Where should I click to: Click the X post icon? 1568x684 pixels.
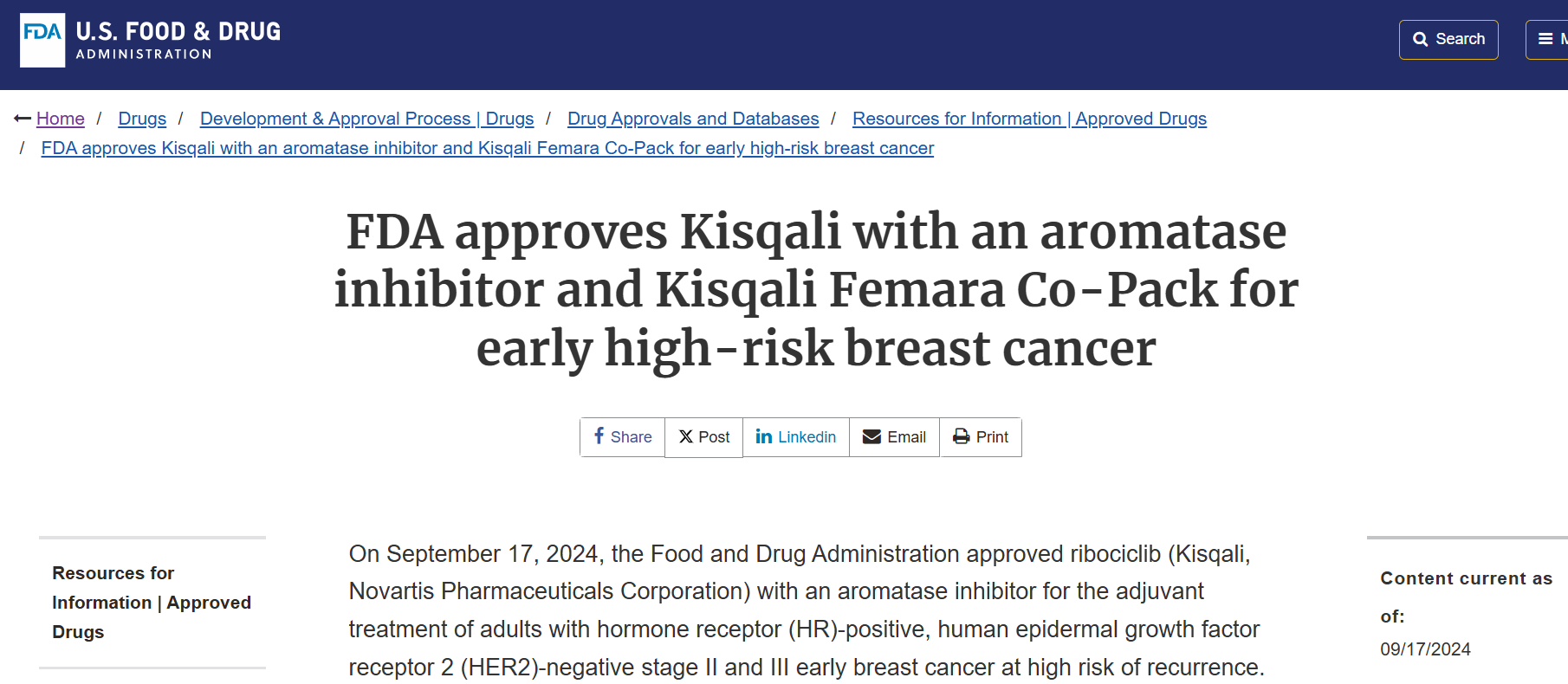tap(685, 437)
